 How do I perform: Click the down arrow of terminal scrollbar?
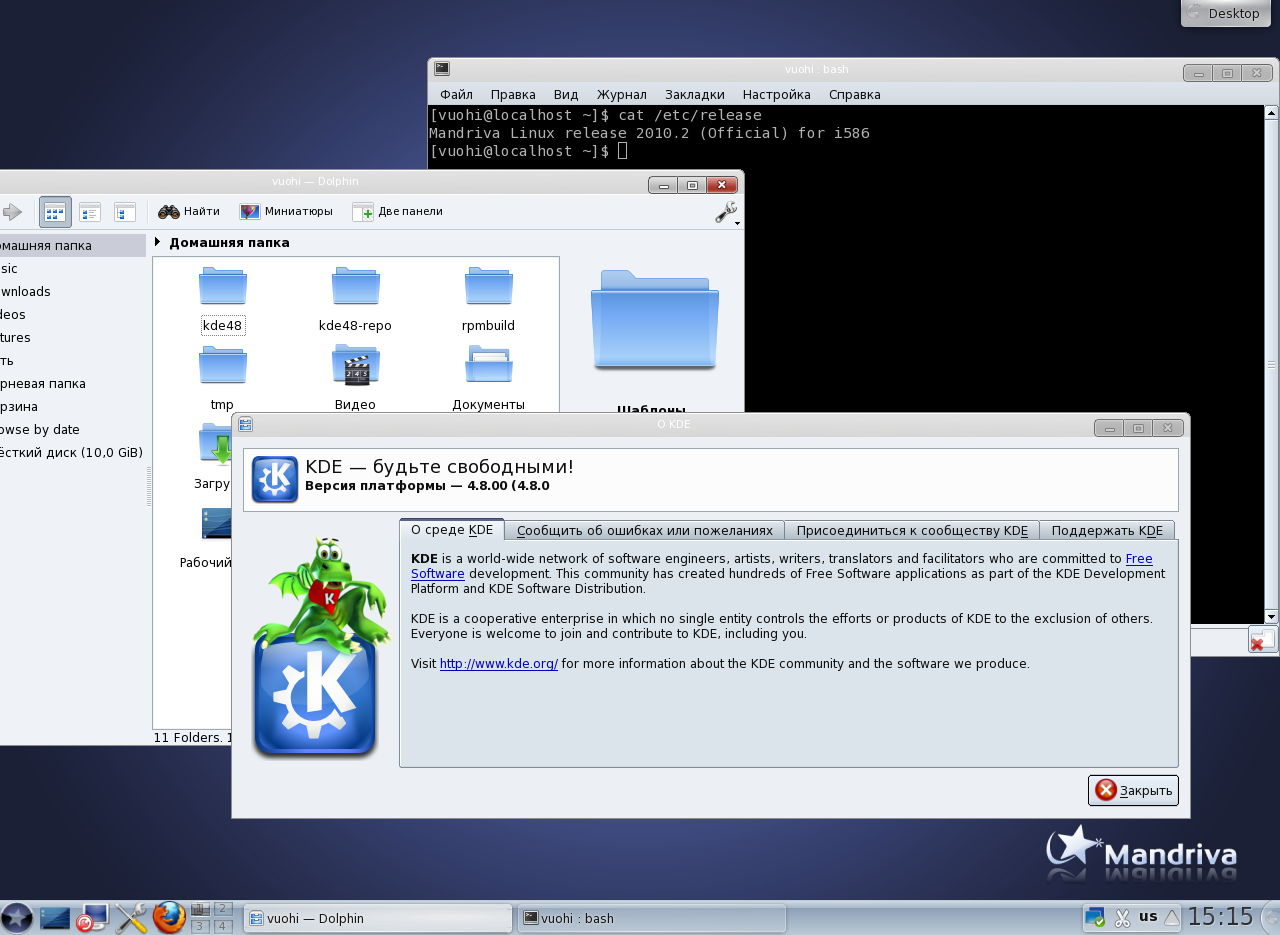tap(1271, 616)
